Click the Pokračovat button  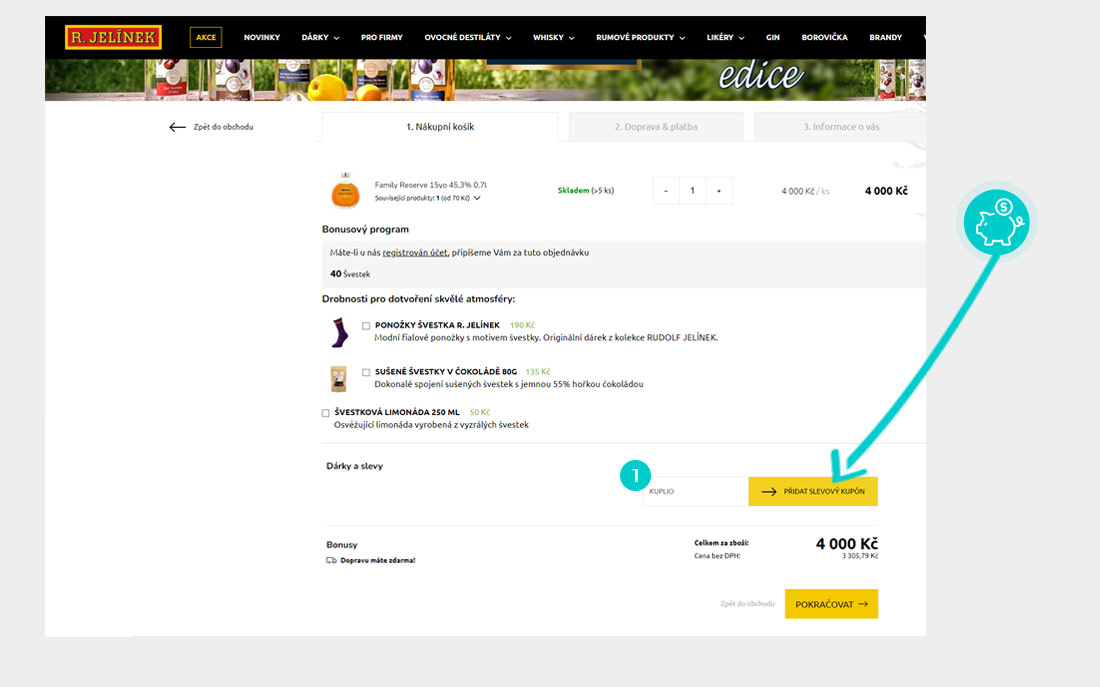click(831, 604)
